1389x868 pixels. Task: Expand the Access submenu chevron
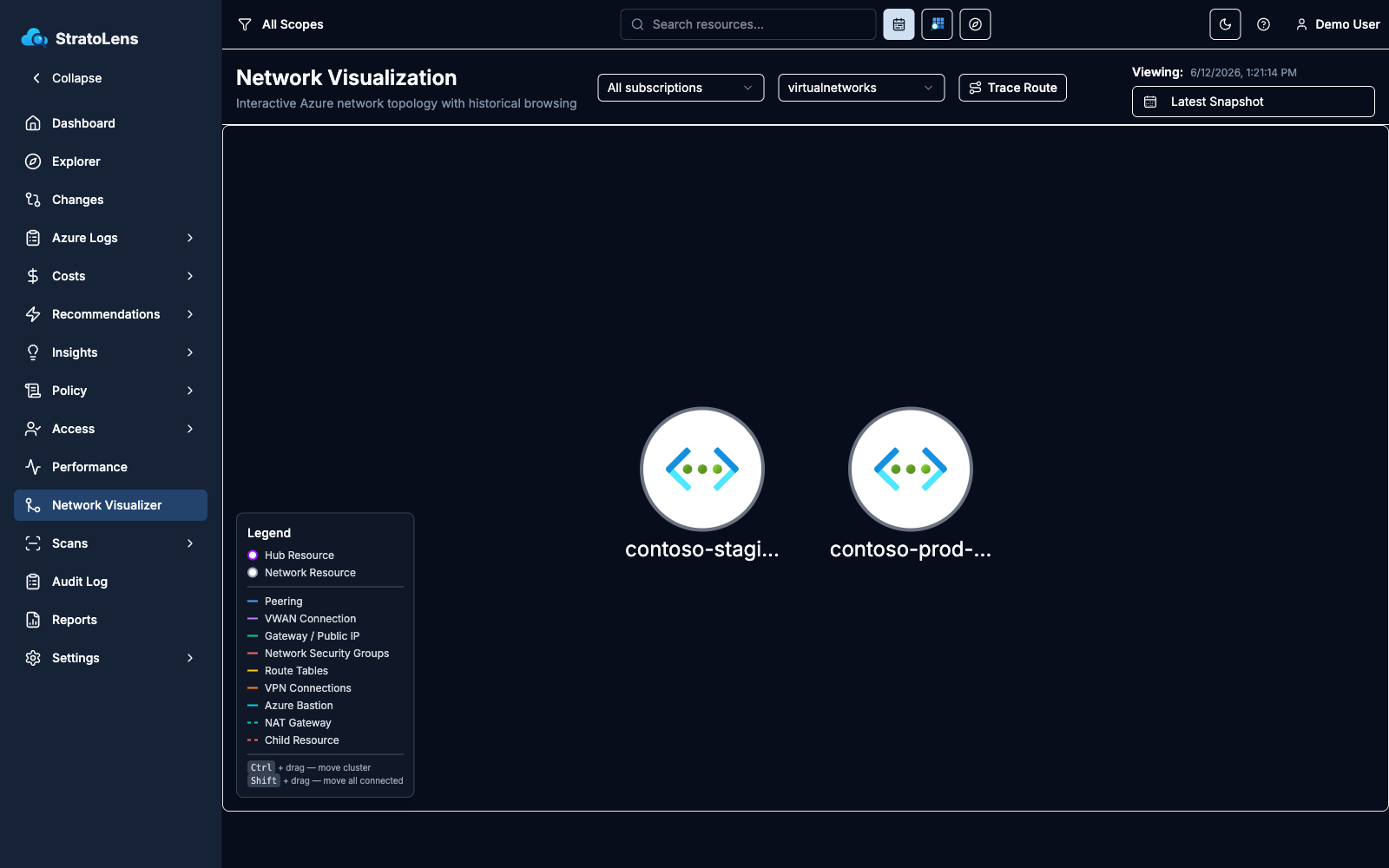pos(190,429)
